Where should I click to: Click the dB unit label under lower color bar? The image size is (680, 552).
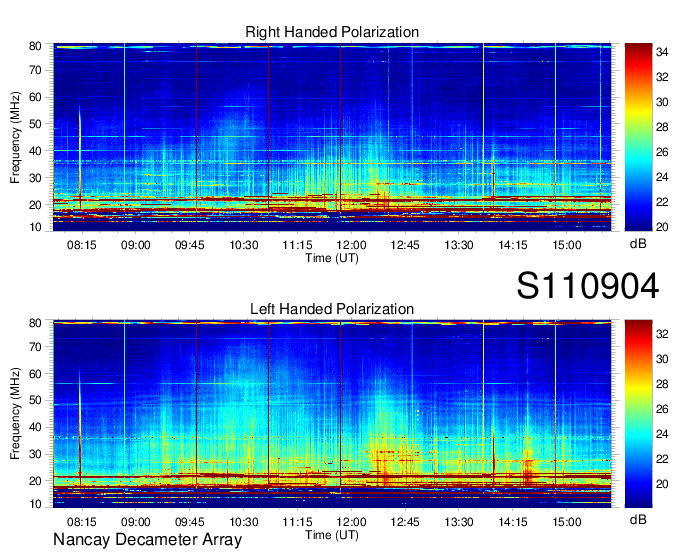[638, 519]
